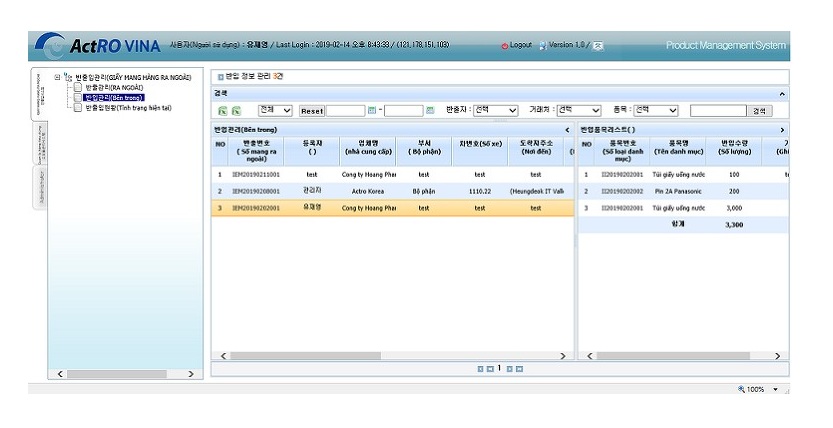This screenshot has width=833, height=428.
Task: Click the Actro Korea supplier cell
Action: click(368, 191)
